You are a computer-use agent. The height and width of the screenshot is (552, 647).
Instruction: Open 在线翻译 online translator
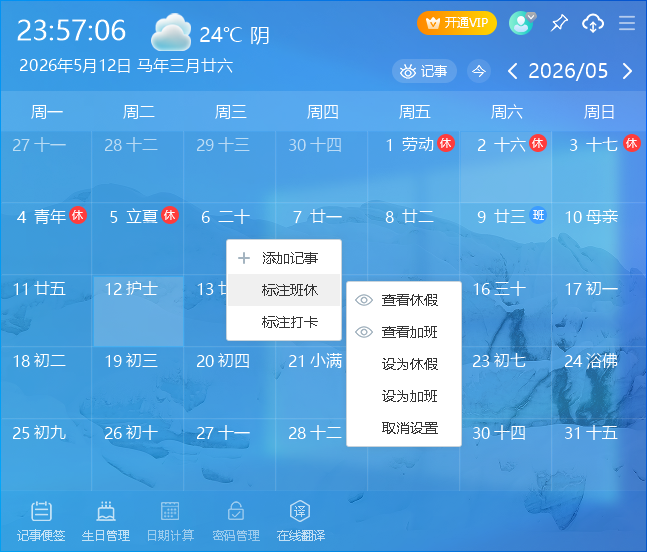[x=300, y=521]
